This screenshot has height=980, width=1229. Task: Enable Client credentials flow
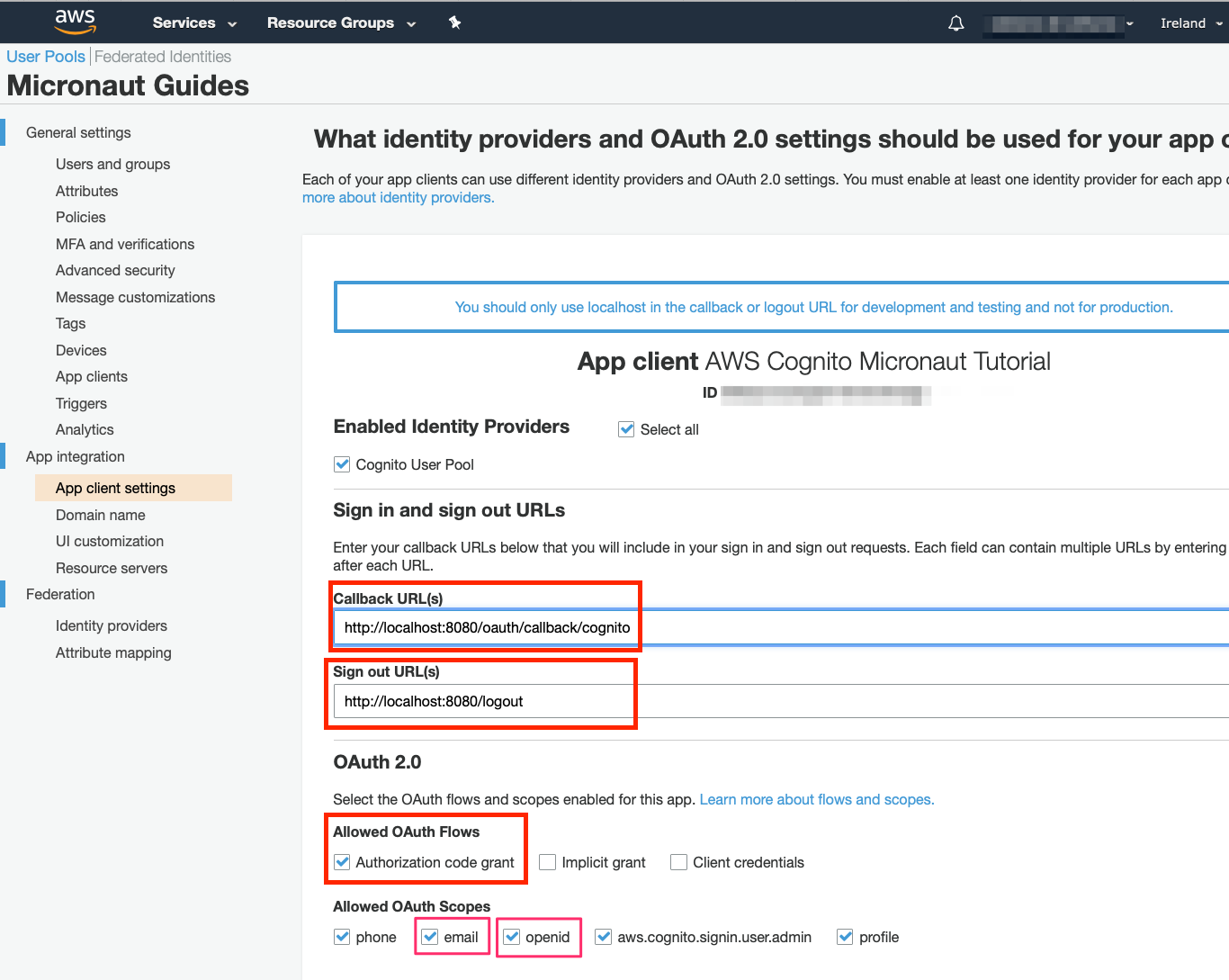pyautogui.click(x=679, y=862)
